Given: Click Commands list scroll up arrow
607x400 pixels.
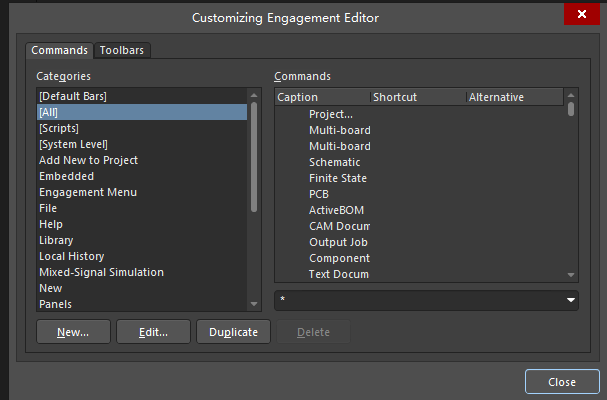Looking at the screenshot, I should click(571, 95).
